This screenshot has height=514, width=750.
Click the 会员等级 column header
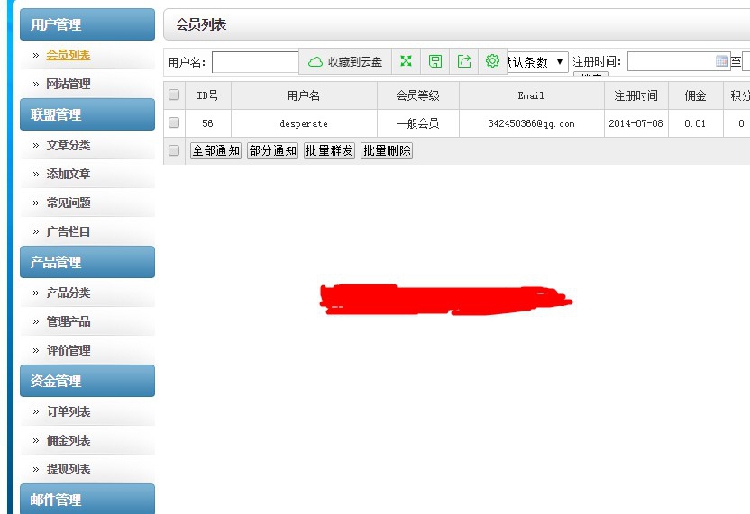pos(418,96)
